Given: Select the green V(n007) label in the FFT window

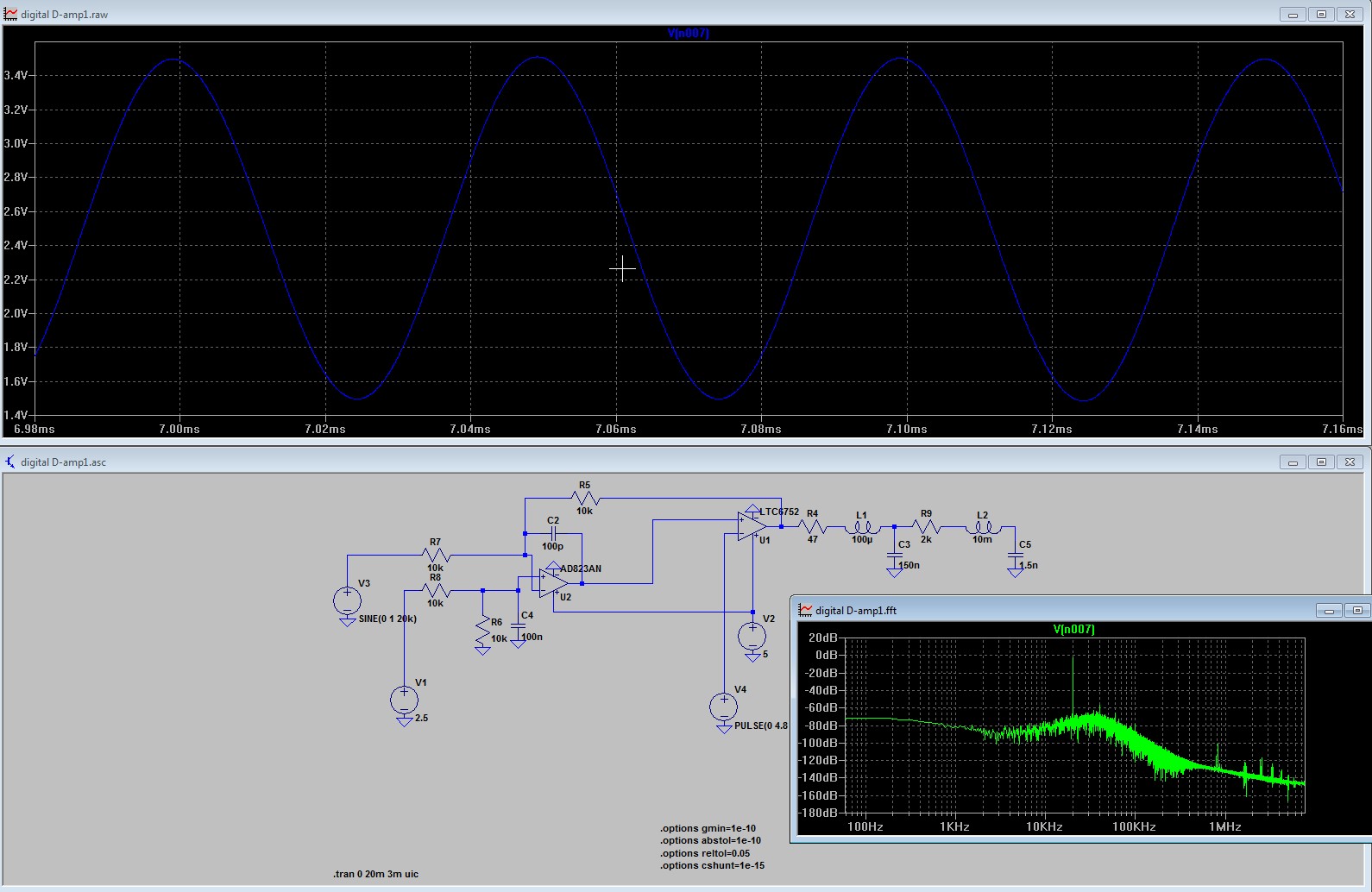Looking at the screenshot, I should pos(1073,629).
